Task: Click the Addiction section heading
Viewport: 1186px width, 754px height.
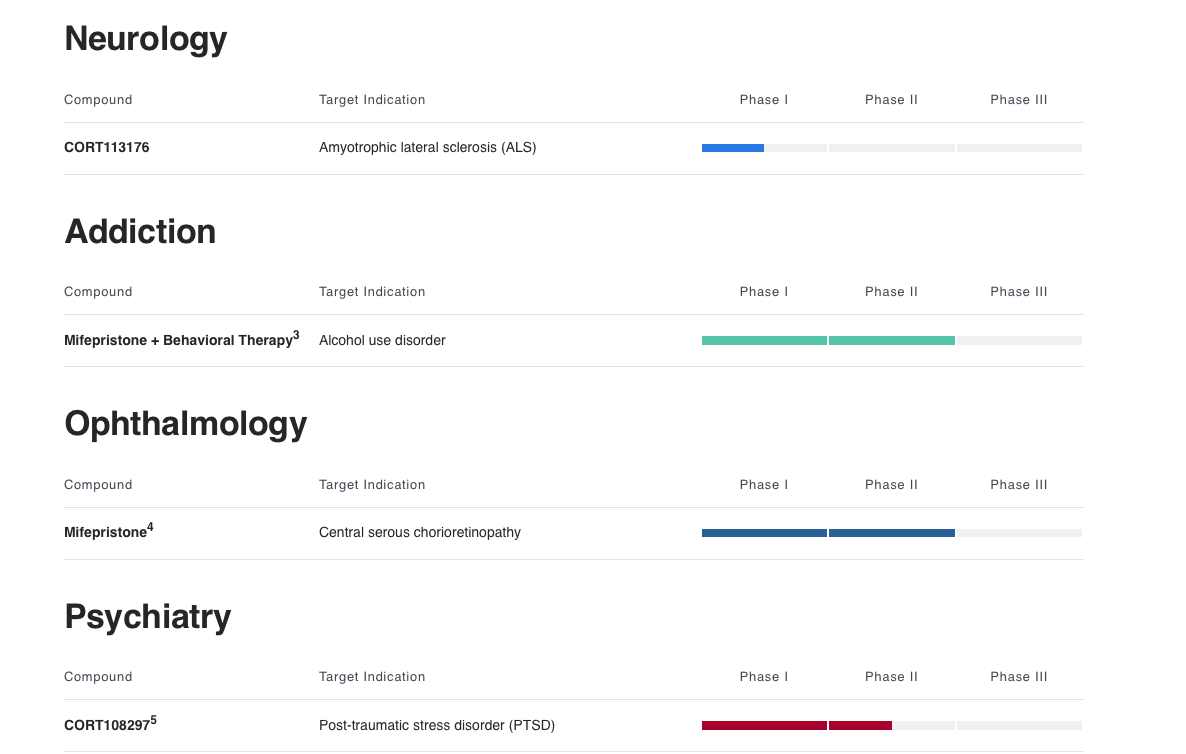Action: tap(140, 232)
